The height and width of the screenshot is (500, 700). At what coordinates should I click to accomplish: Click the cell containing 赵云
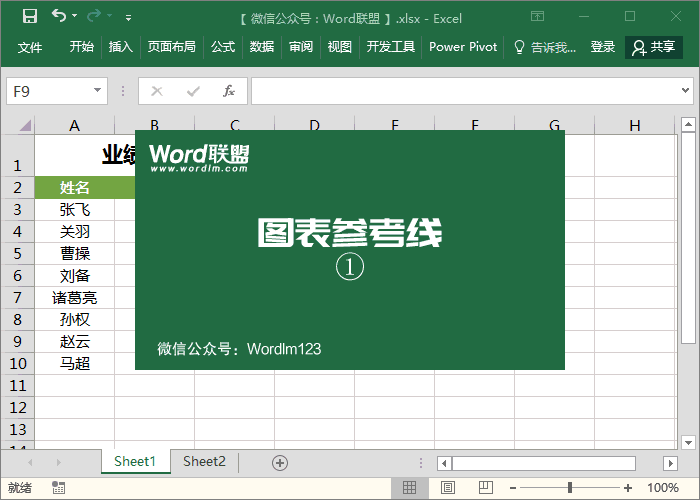pos(75,342)
